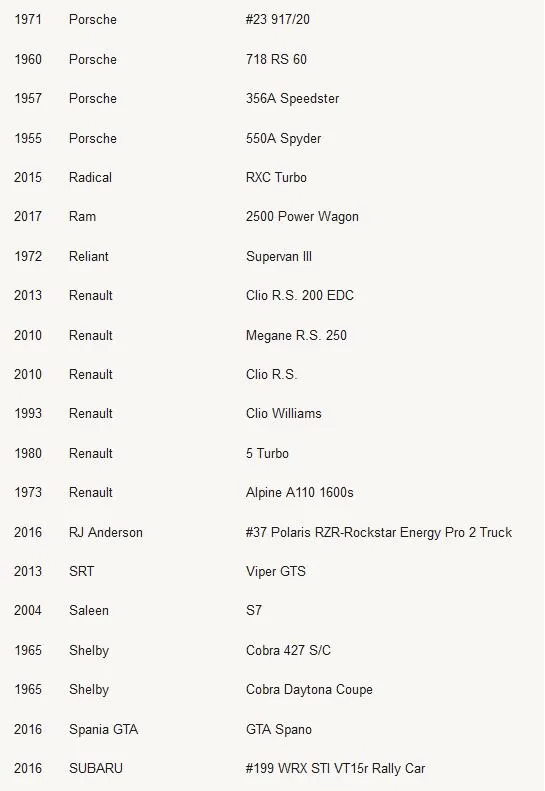
Task: Select the Porsche #23 917/20 model
Action: (x=278, y=20)
